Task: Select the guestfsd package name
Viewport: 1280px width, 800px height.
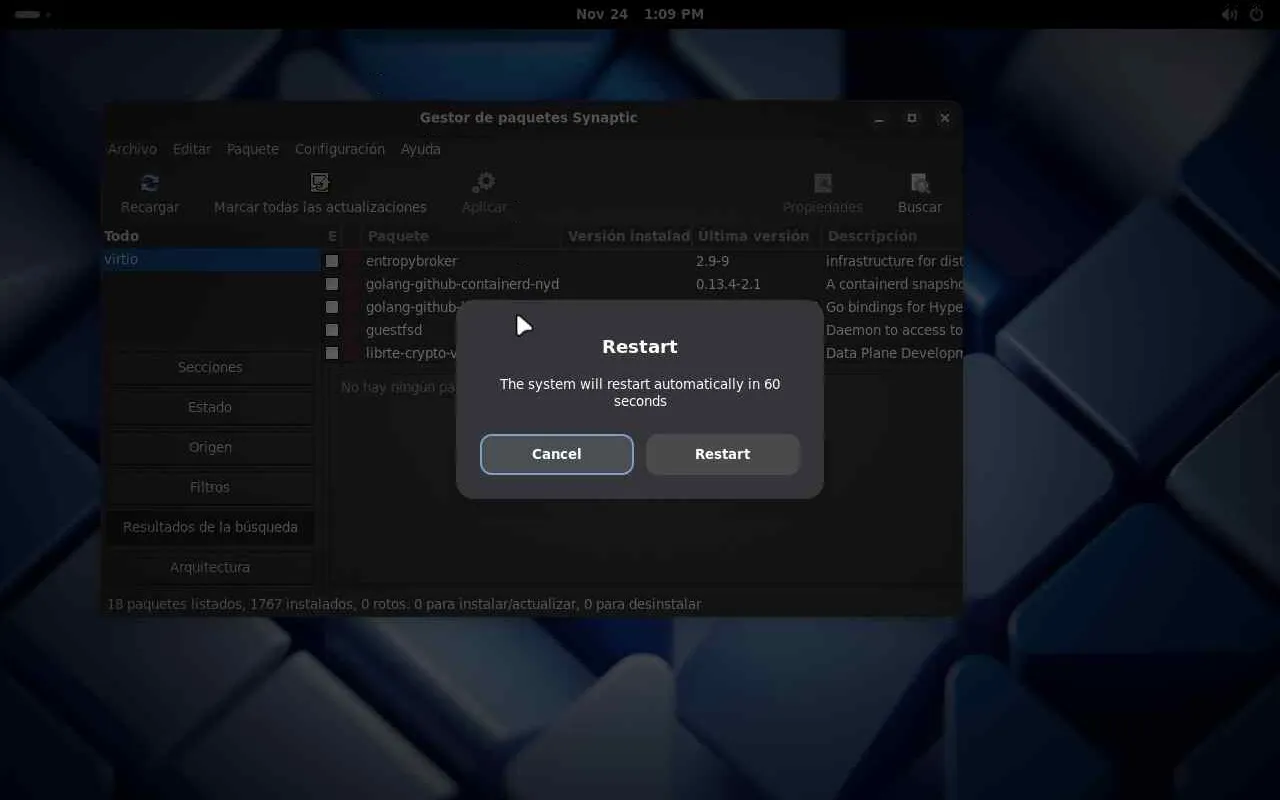Action: (x=394, y=330)
